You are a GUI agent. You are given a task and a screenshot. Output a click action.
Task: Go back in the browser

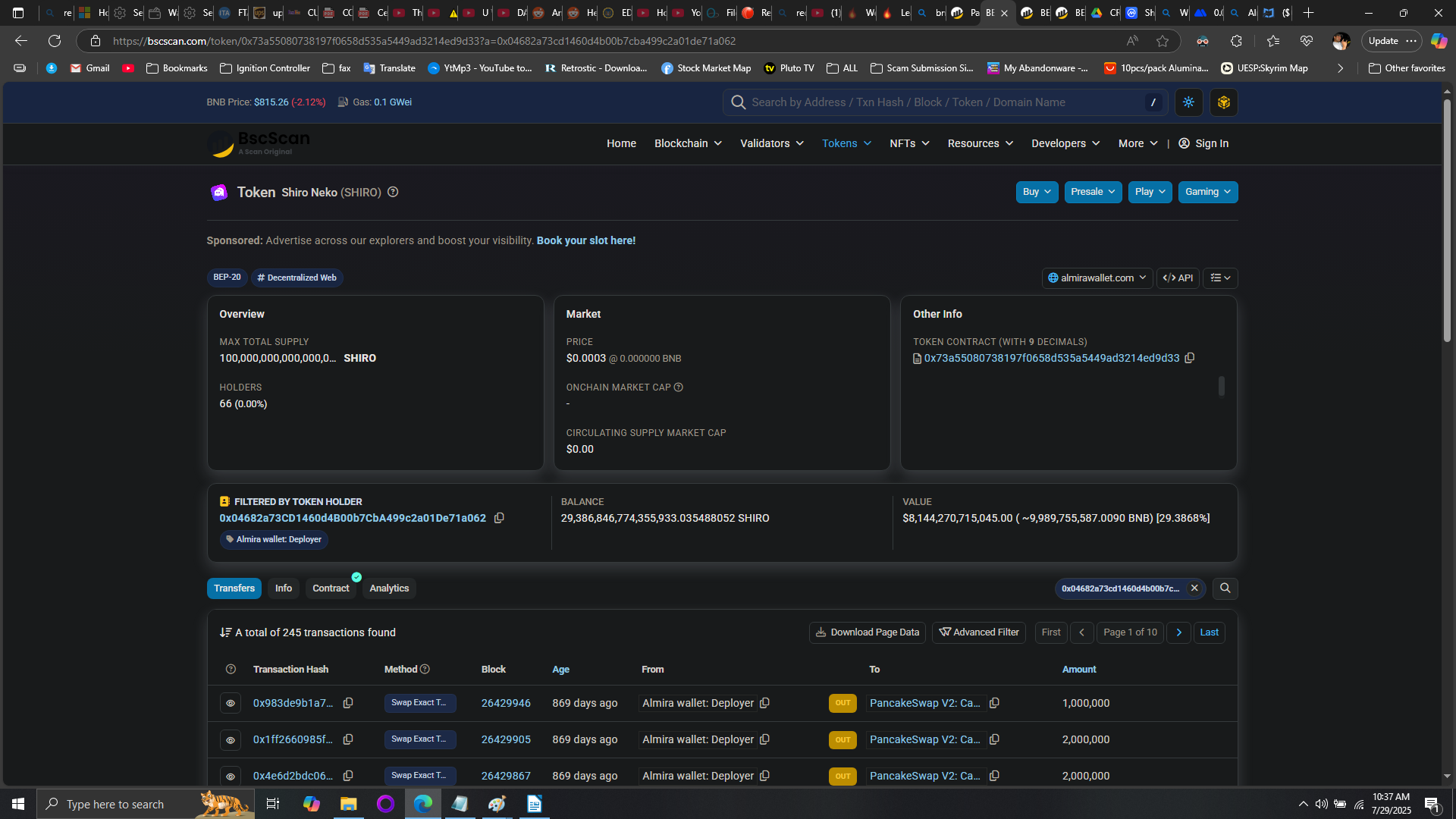(21, 41)
